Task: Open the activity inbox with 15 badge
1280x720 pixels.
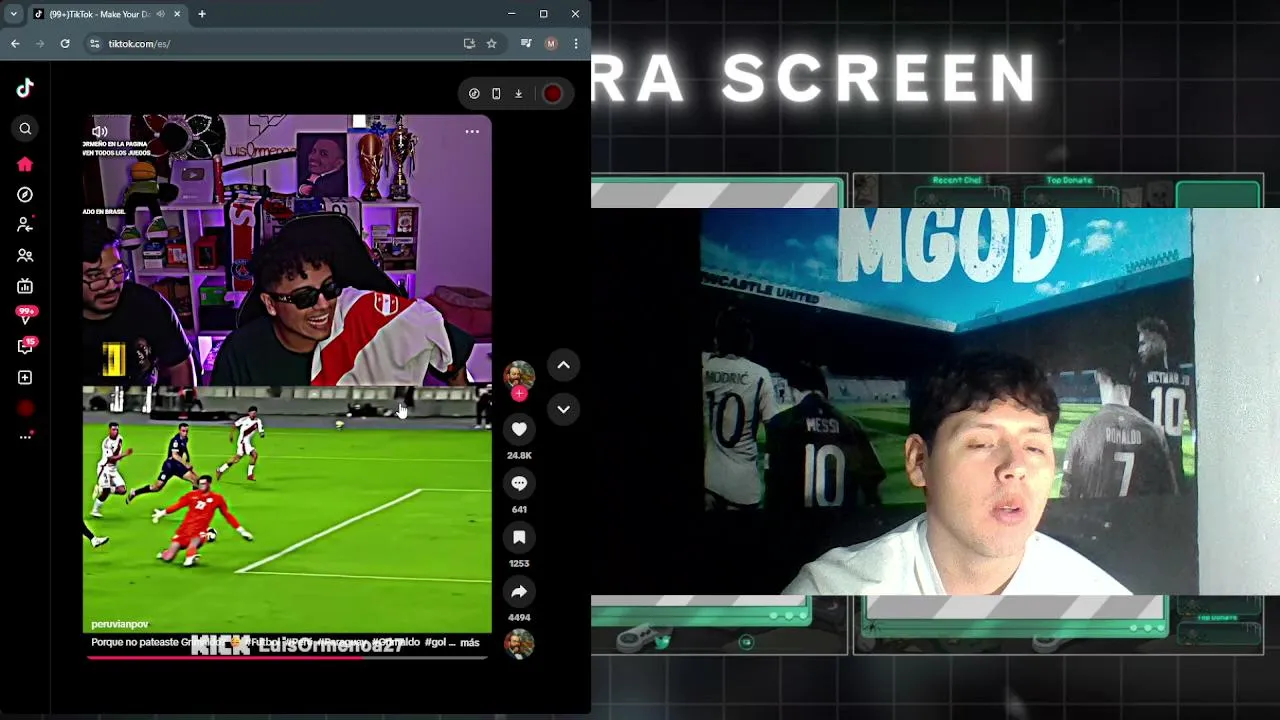Action: click(x=26, y=346)
